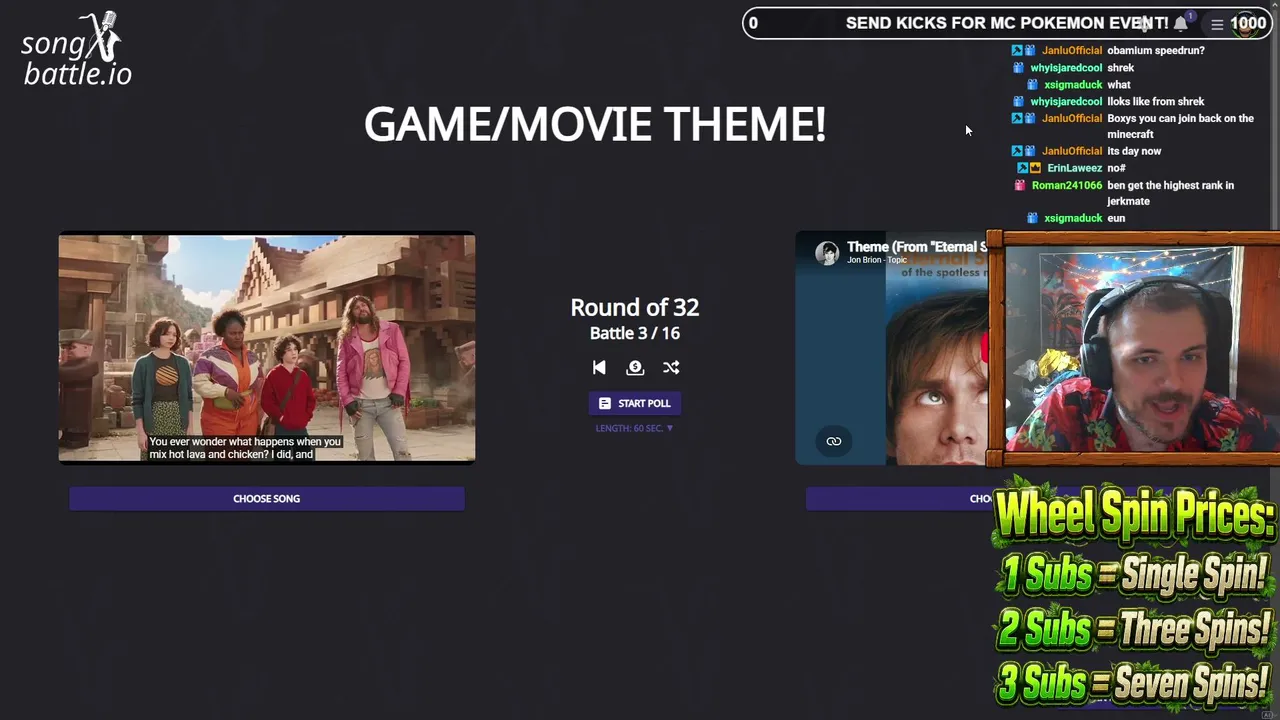Click the right video title 'Theme (From "Eternal S'
This screenshot has width=1280, height=720.
(x=917, y=247)
